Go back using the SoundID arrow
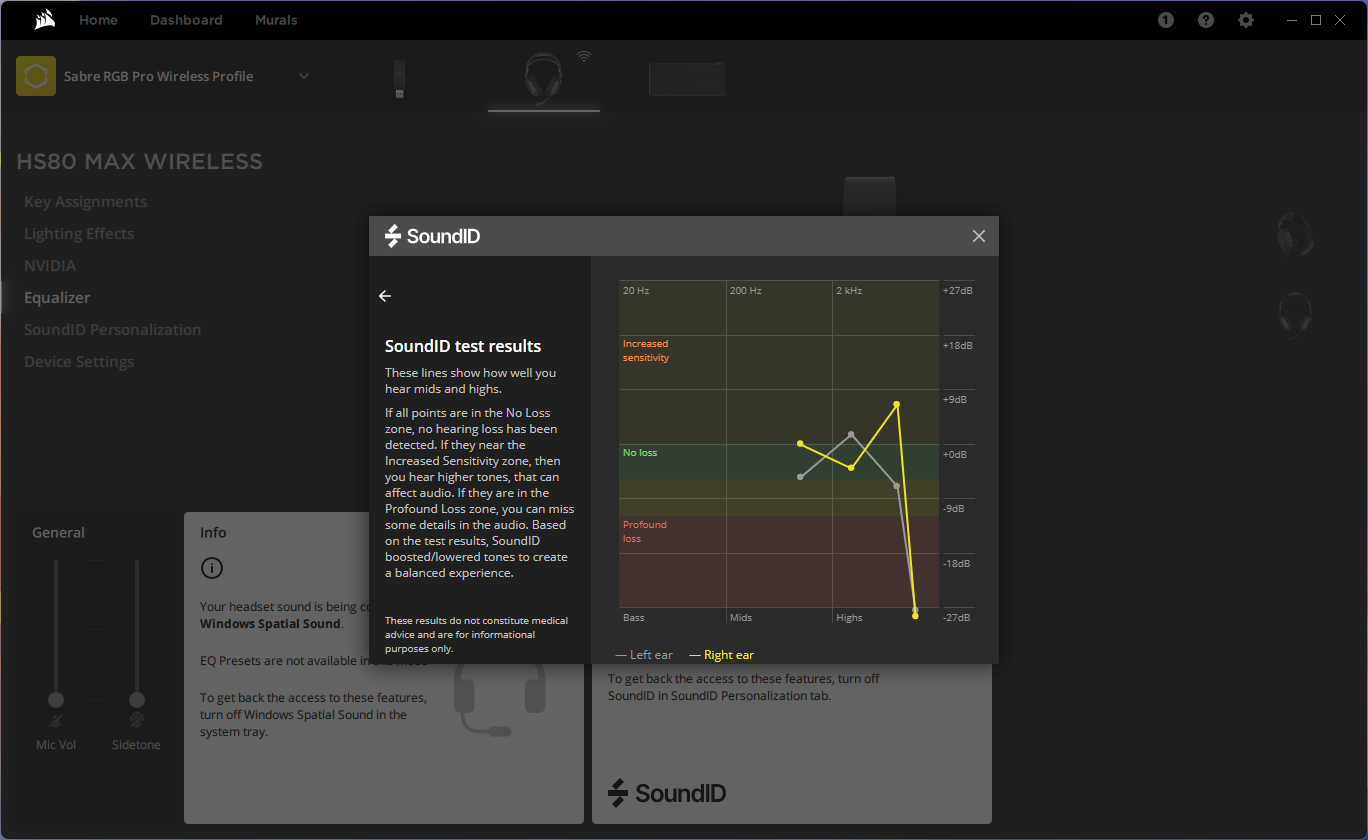 pyautogui.click(x=385, y=296)
